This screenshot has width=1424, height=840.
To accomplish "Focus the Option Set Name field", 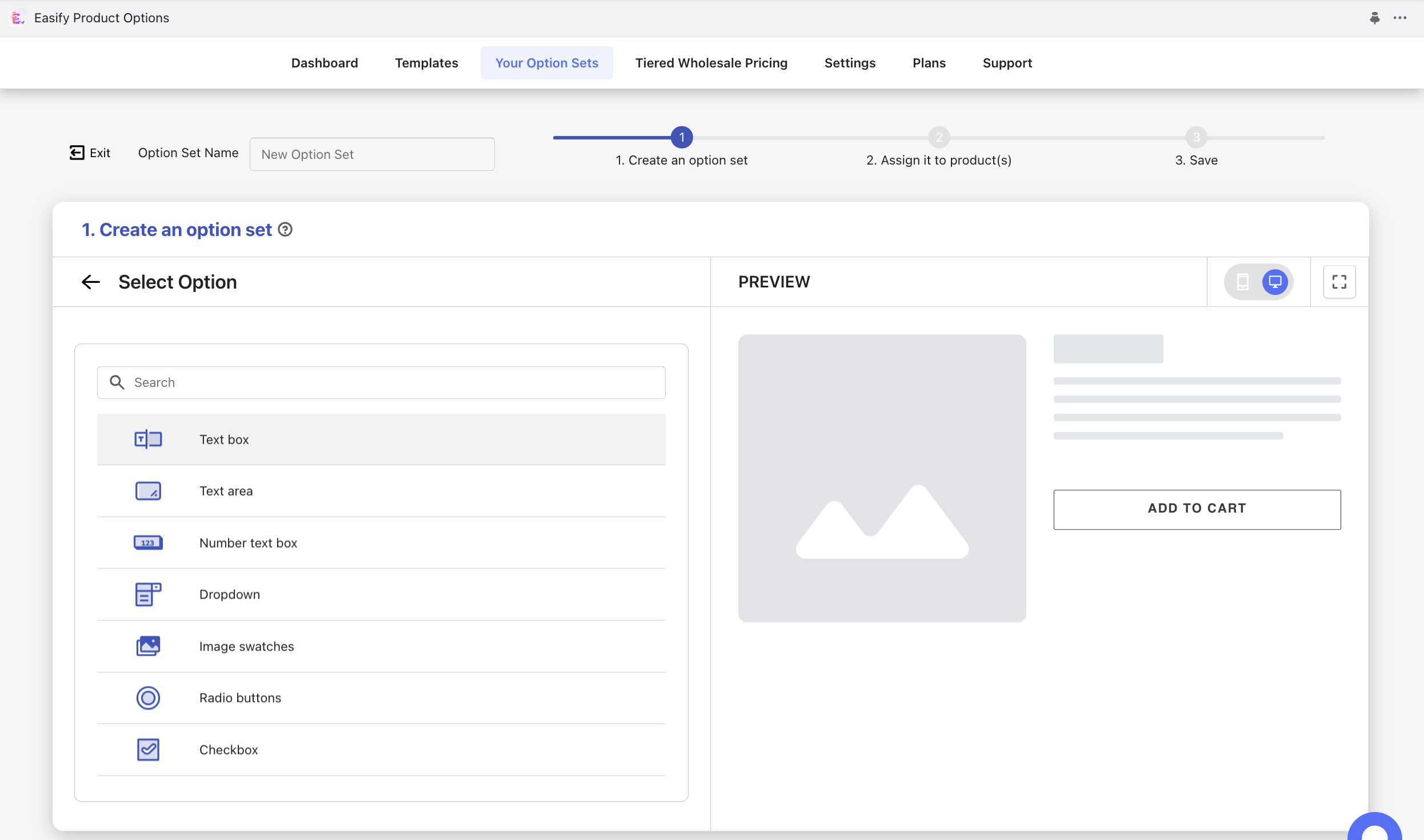I will pos(372,154).
